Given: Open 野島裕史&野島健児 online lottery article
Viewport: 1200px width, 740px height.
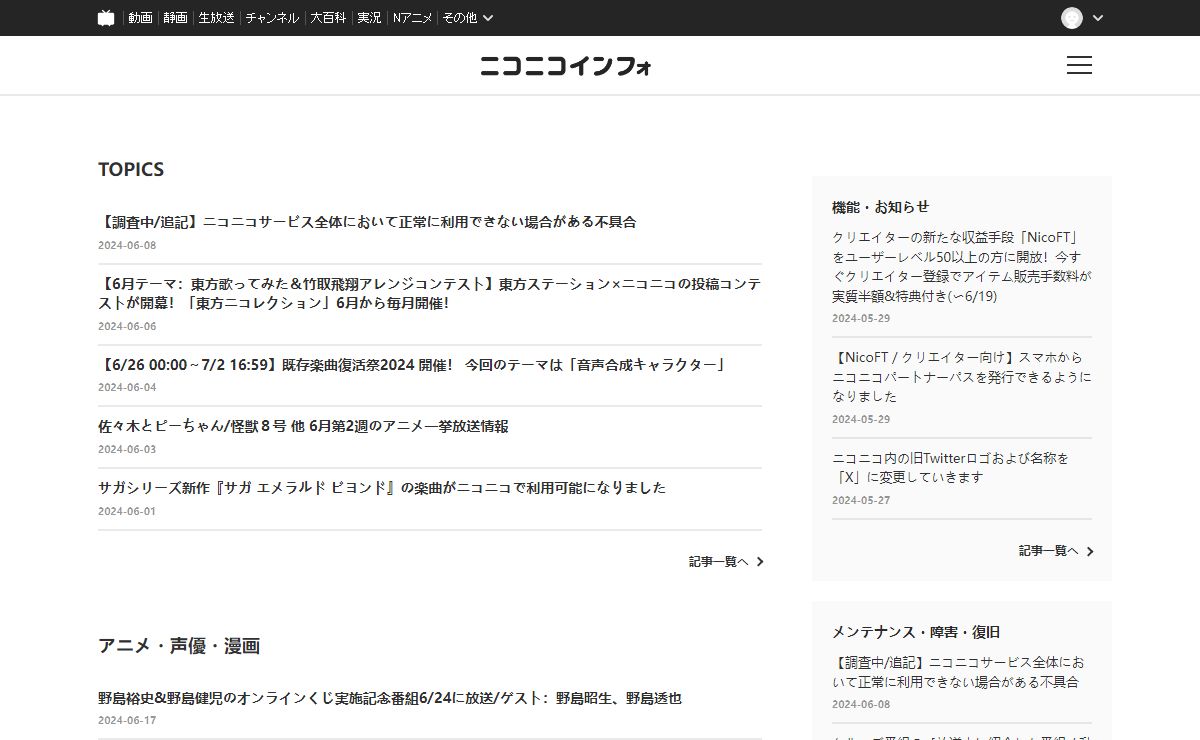Looking at the screenshot, I should pyautogui.click(x=390, y=698).
